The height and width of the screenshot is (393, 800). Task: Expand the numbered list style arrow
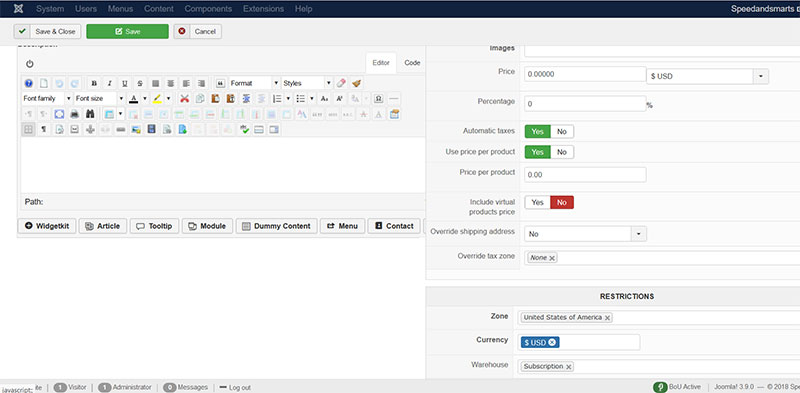pos(288,99)
